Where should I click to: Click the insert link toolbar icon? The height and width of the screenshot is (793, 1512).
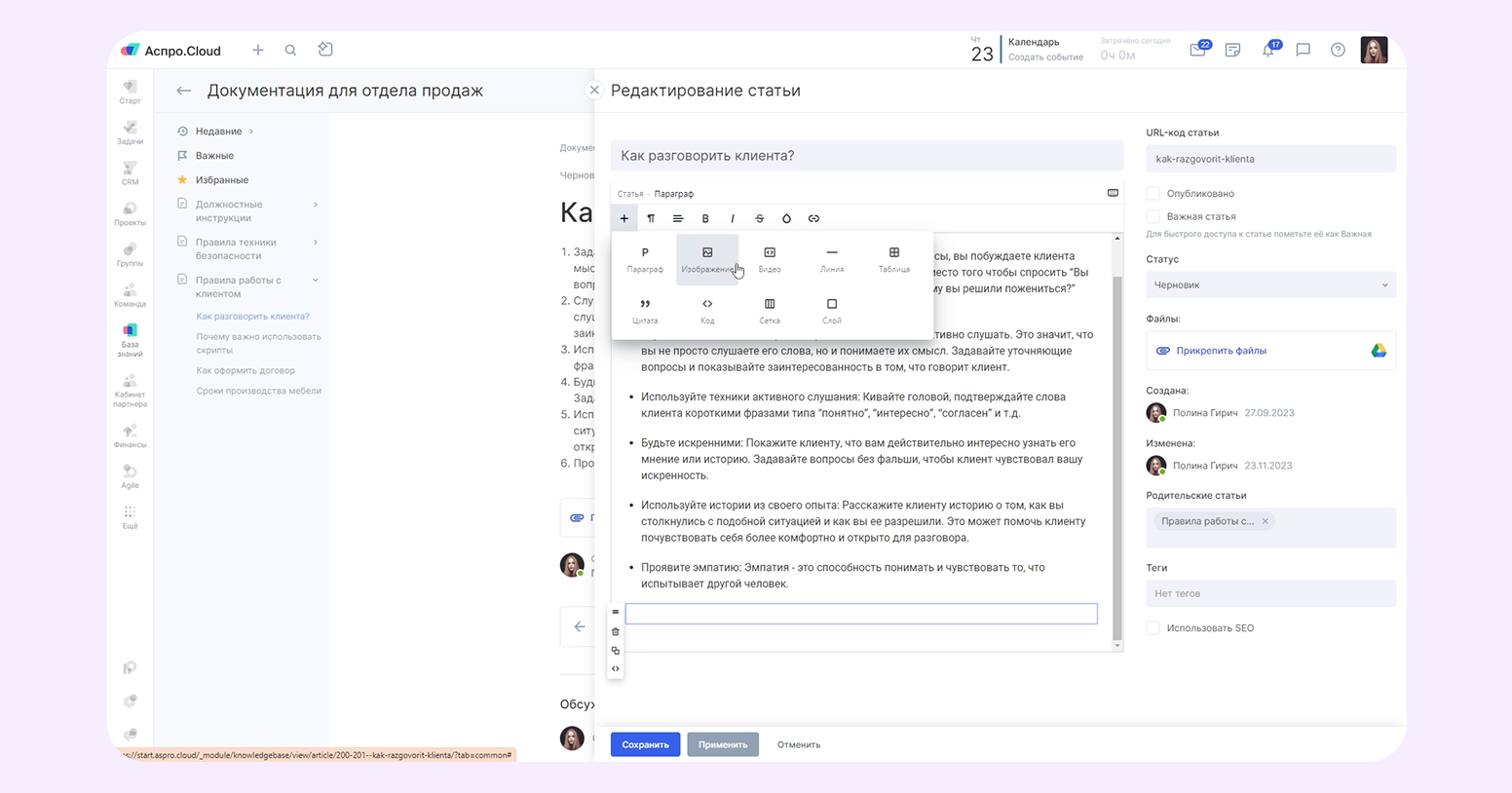tap(813, 219)
